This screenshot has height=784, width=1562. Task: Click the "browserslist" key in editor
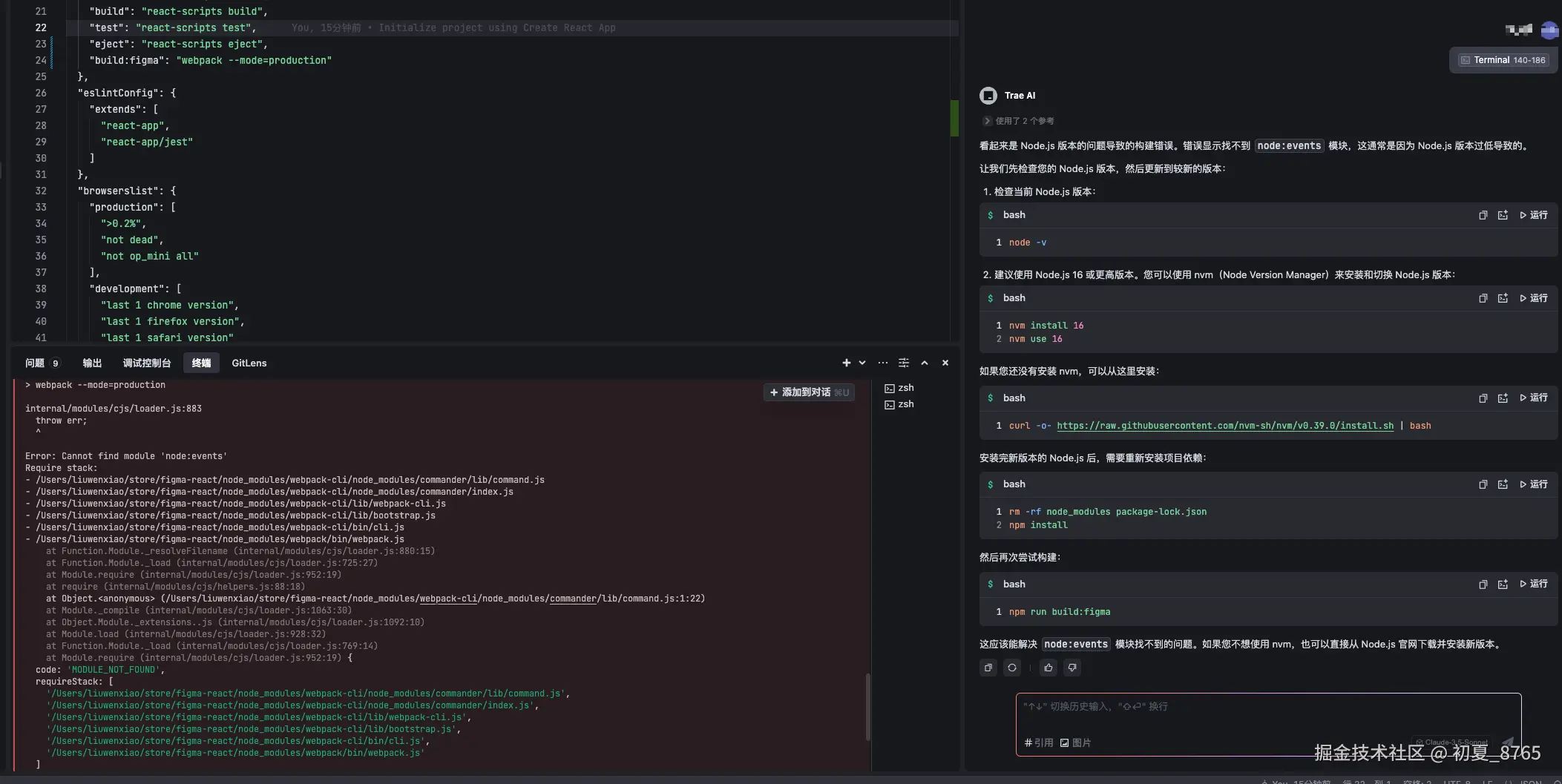(118, 191)
